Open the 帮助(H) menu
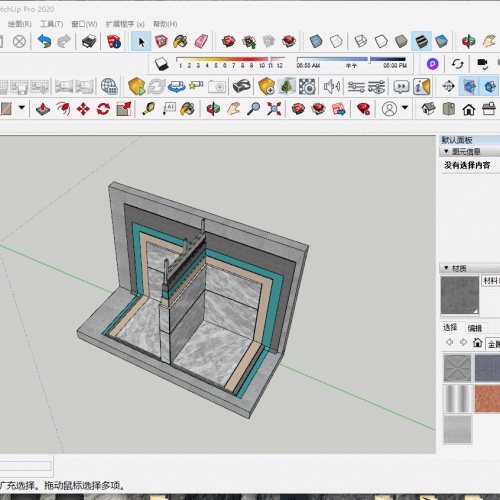Viewport: 500px width, 500px height. 165,24
